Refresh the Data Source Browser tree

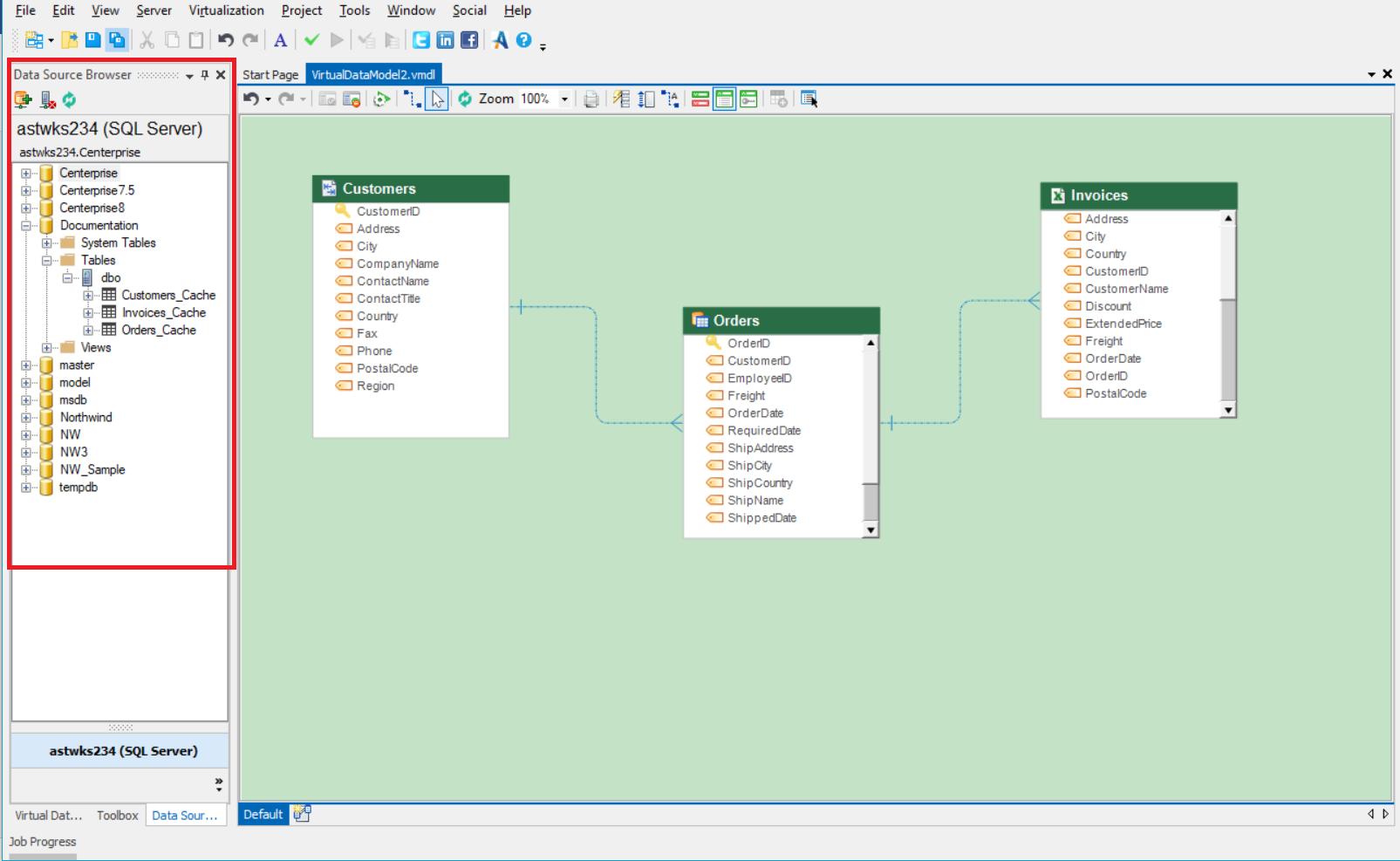[70, 100]
